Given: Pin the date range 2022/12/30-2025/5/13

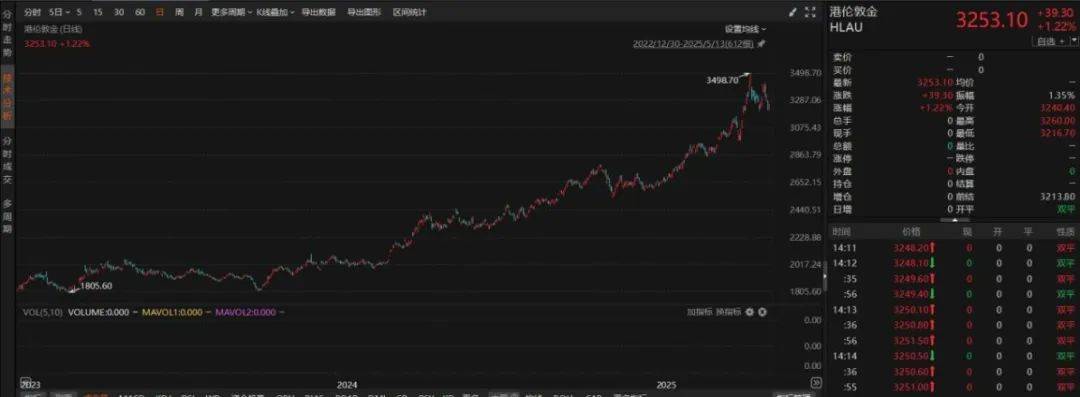Looking at the screenshot, I should (x=761, y=43).
